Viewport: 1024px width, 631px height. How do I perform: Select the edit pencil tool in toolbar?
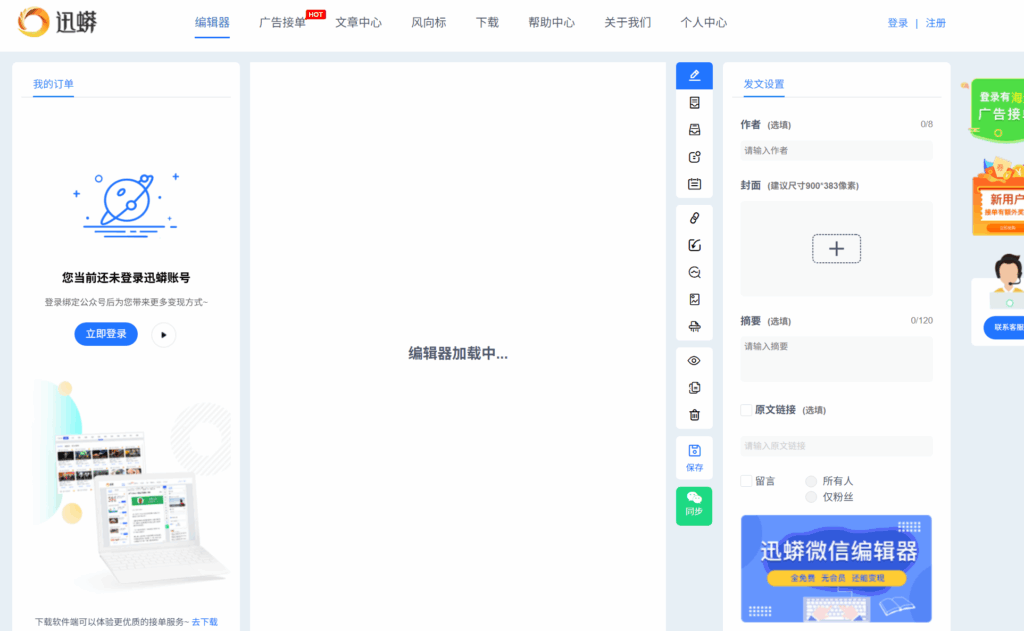[x=694, y=76]
